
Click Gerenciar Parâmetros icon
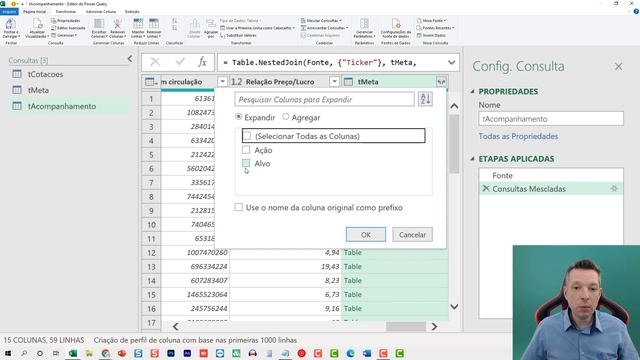364,24
